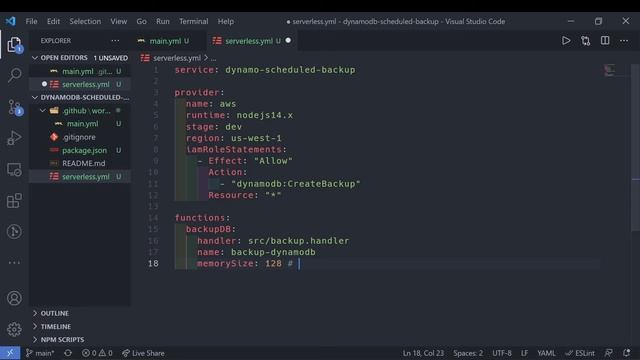The height and width of the screenshot is (360, 640).
Task: Switch to the serverless.yml editor tab
Action: (252, 41)
